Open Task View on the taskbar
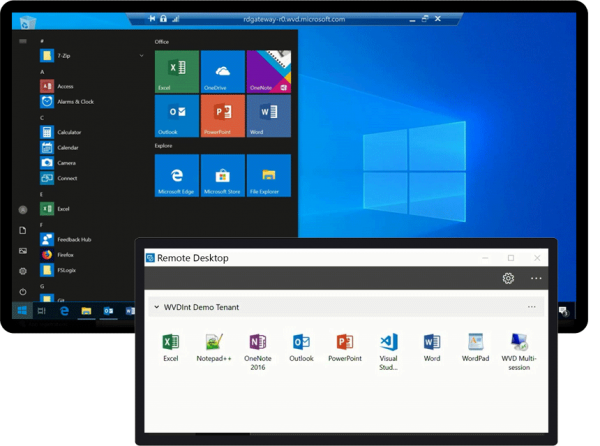600x446 pixels. [42, 311]
